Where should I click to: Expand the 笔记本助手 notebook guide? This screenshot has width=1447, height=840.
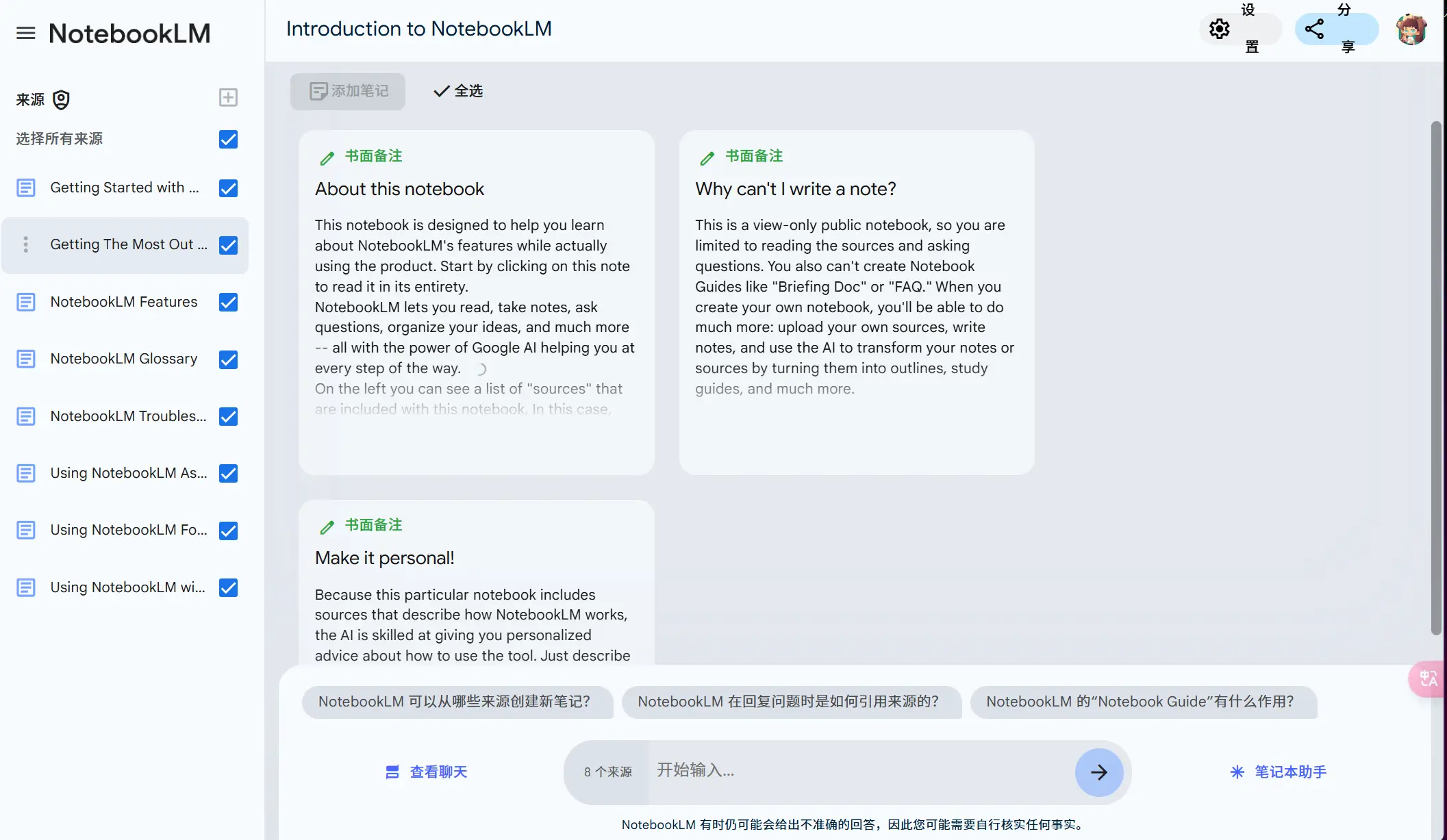click(x=1278, y=772)
